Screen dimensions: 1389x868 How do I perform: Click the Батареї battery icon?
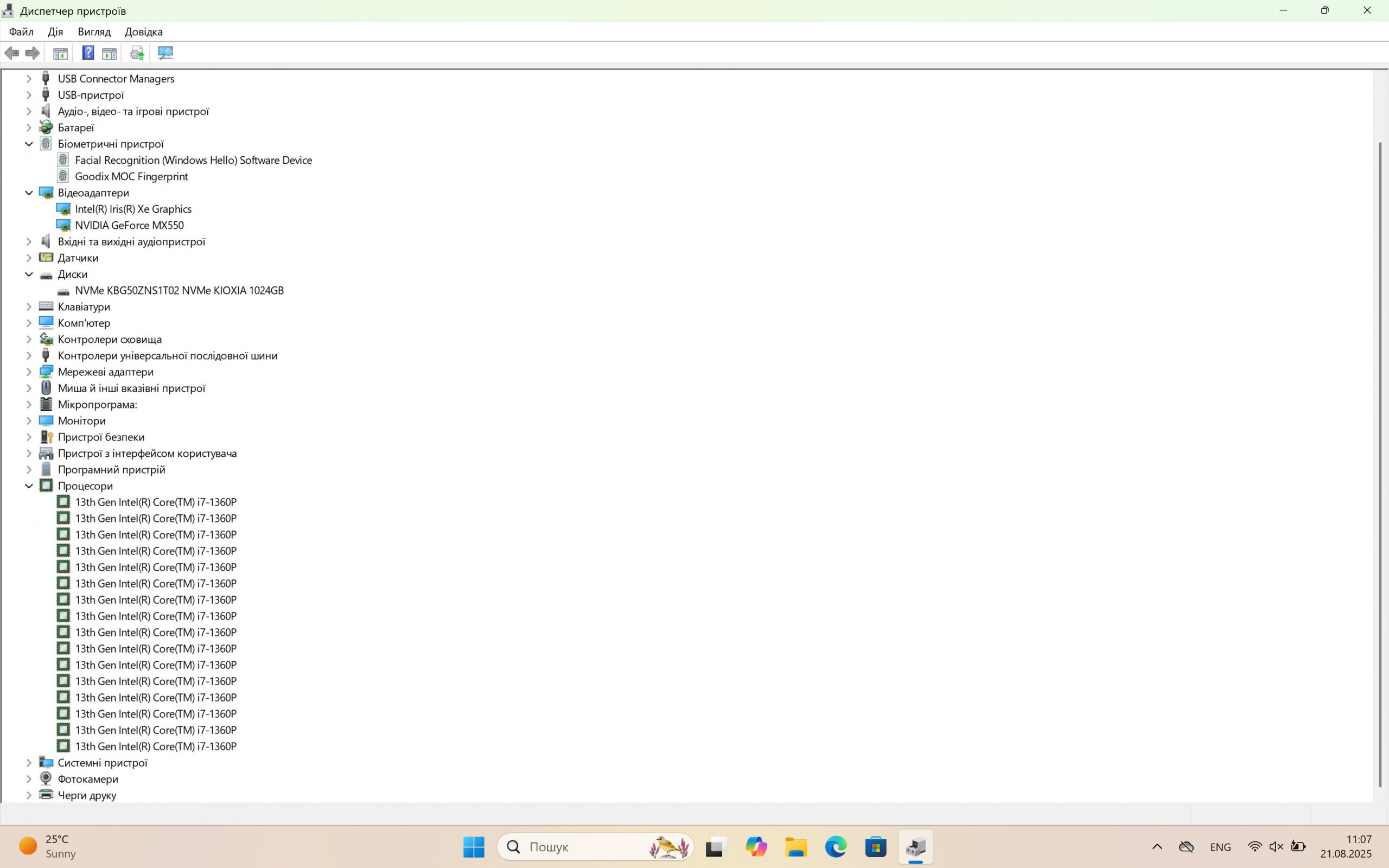pos(46,127)
